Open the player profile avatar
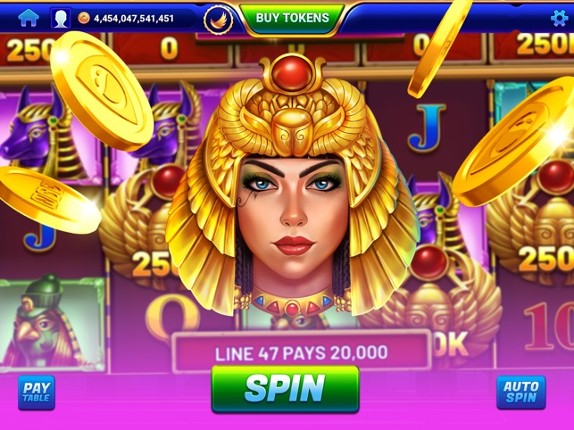 coord(61,18)
